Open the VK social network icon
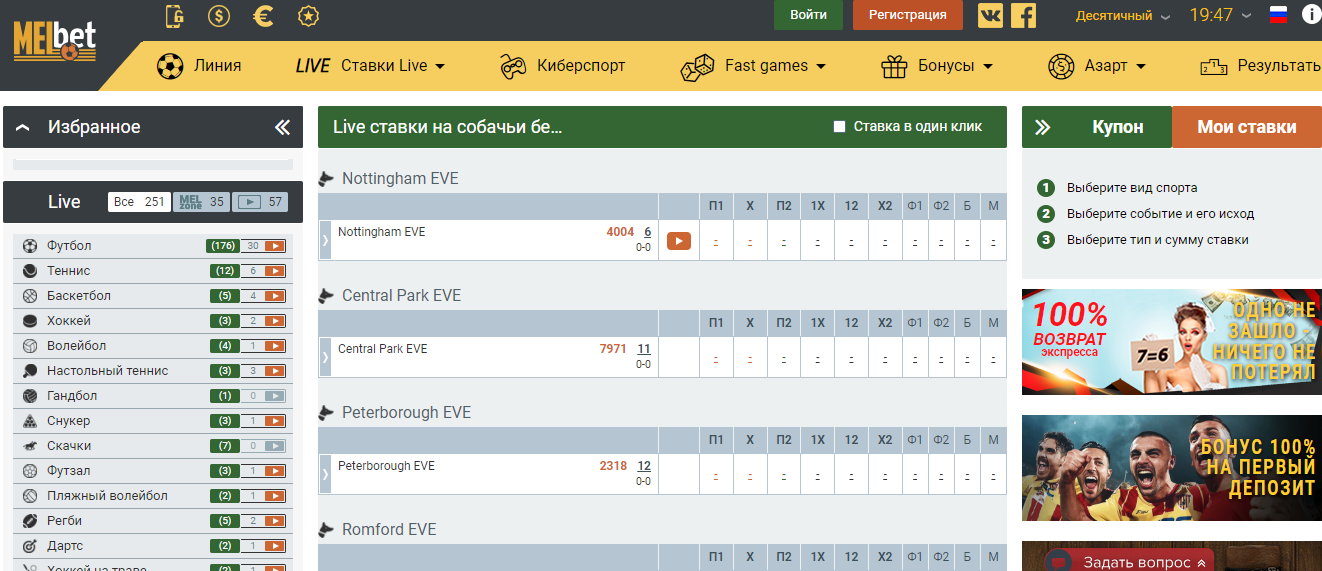1322x571 pixels. [990, 15]
